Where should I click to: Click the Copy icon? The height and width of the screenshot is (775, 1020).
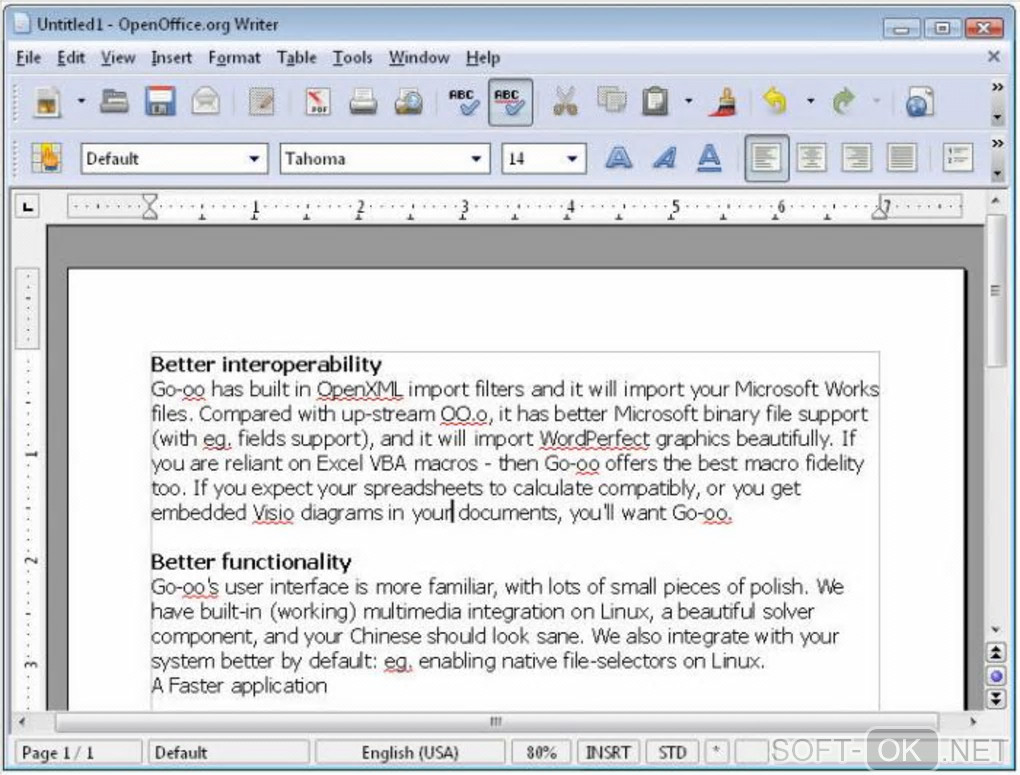click(x=611, y=101)
